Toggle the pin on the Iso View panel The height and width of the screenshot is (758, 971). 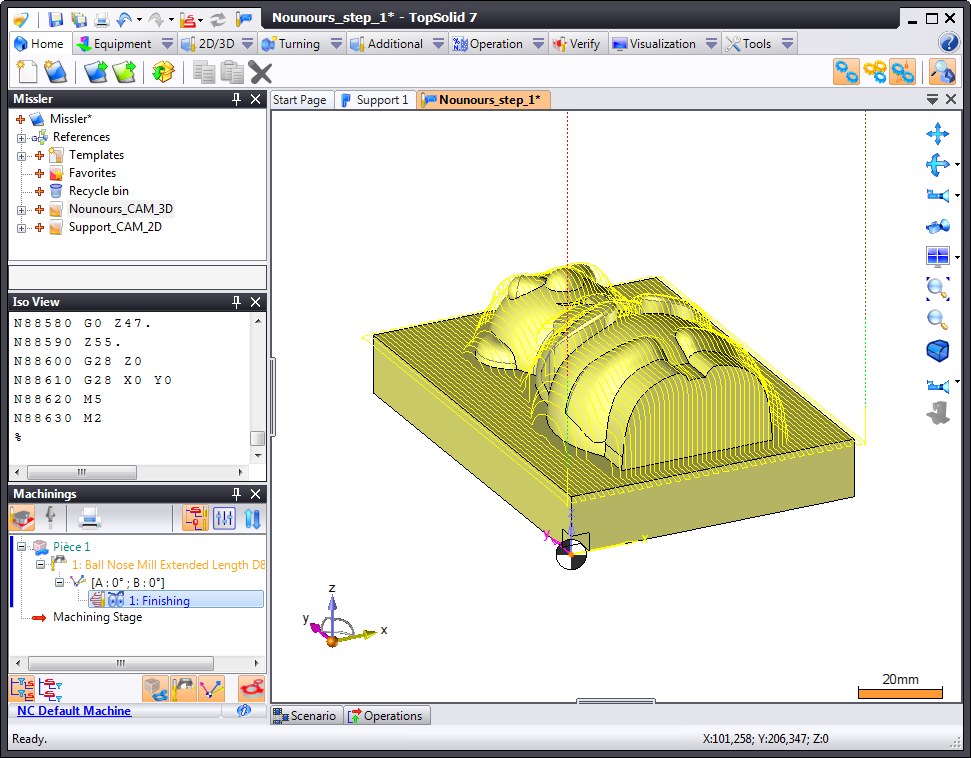[237, 302]
